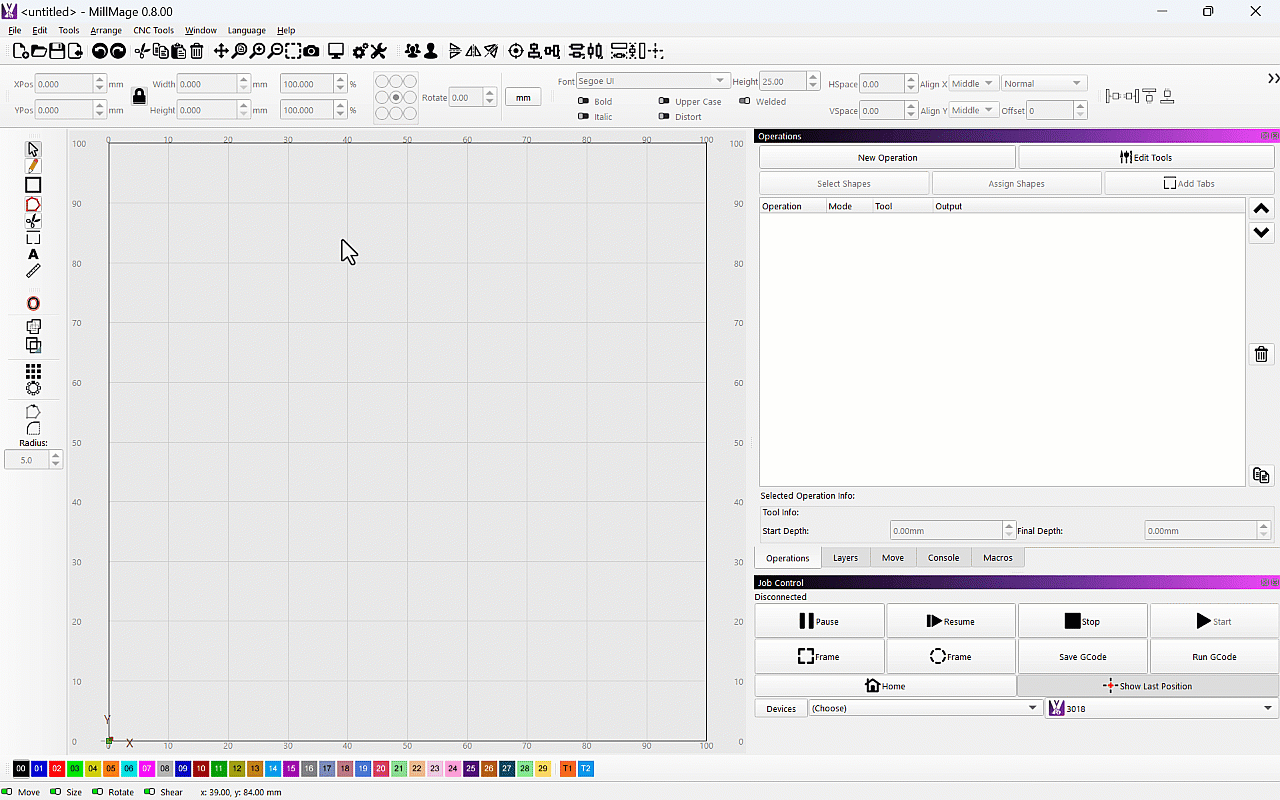Viewport: 1280px width, 800px height.
Task: Click the trash delete icon in toolbar
Action: 197,51
